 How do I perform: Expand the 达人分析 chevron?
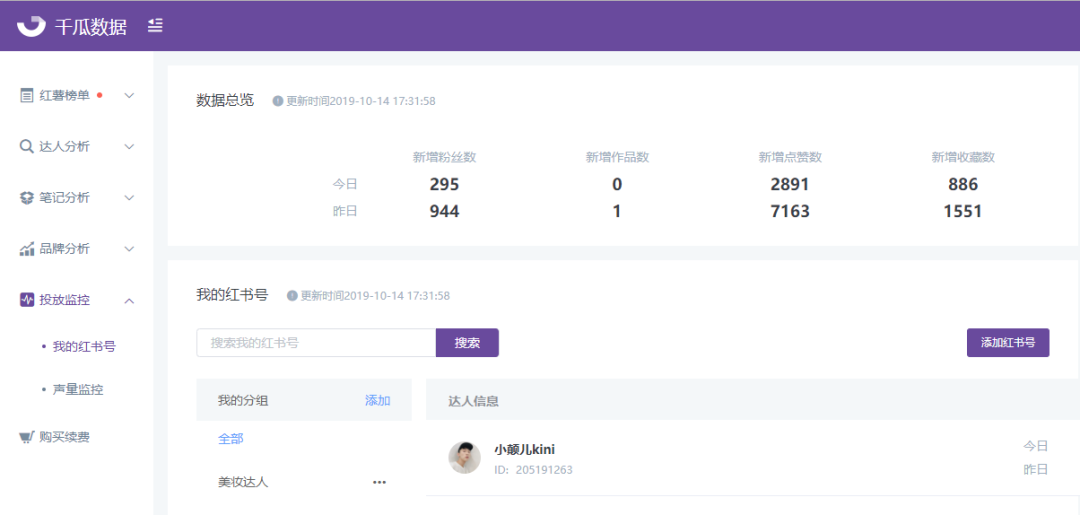pos(129,147)
